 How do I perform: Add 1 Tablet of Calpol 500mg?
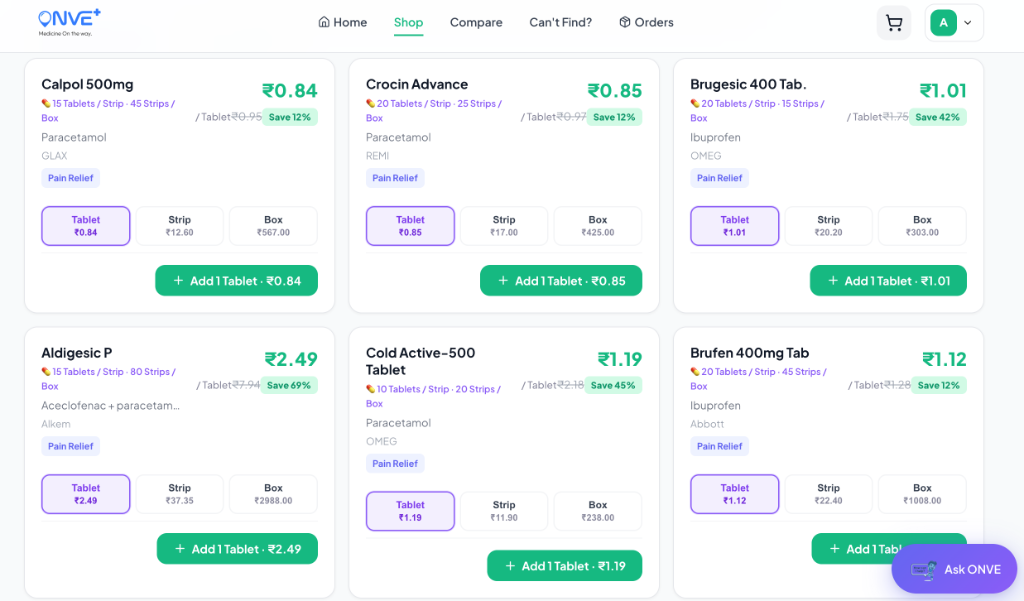236,281
